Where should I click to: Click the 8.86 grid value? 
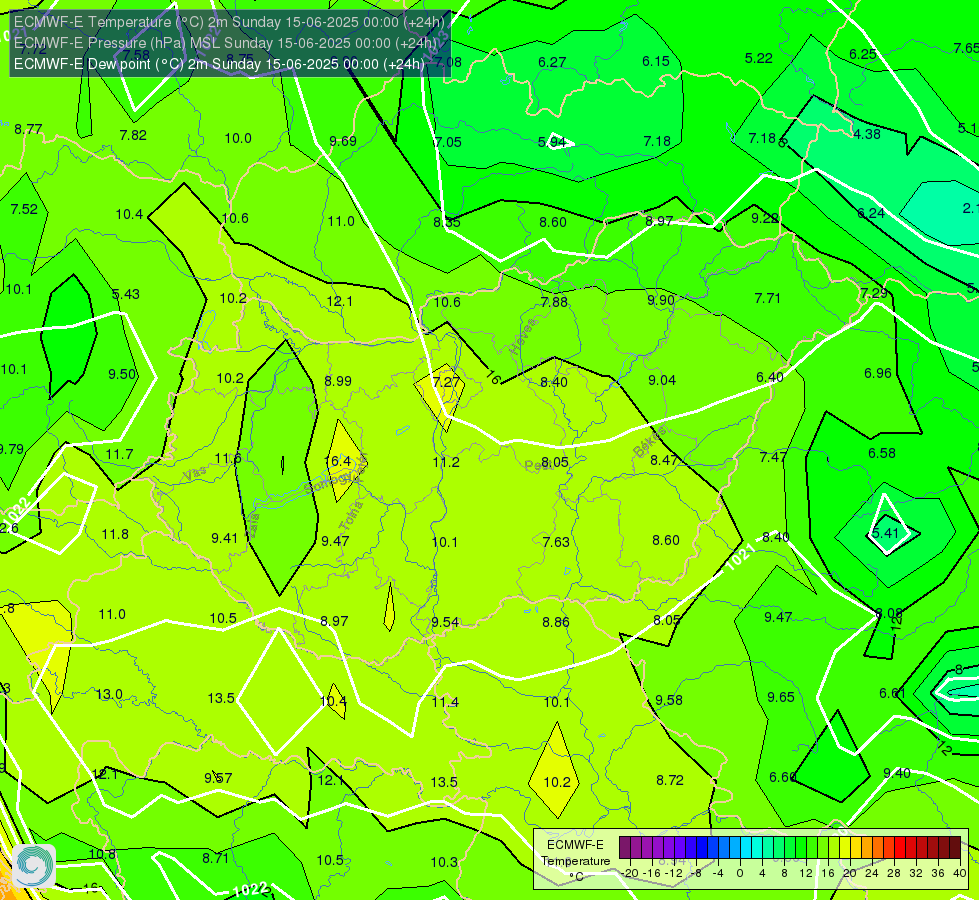click(x=556, y=621)
